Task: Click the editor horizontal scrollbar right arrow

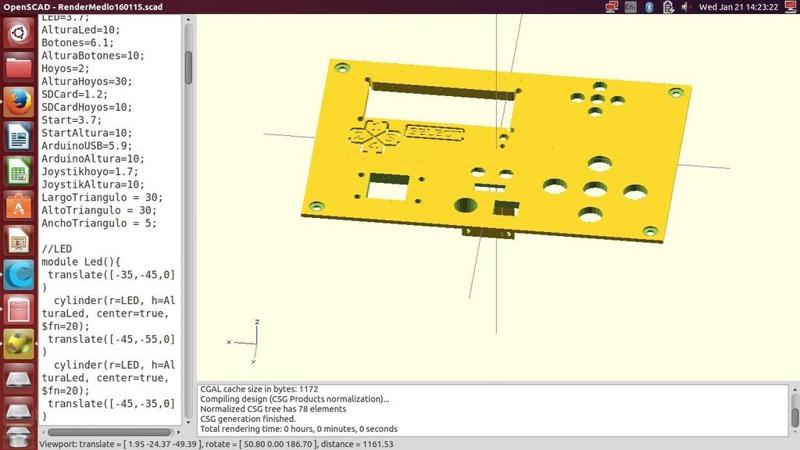Action: click(x=178, y=432)
